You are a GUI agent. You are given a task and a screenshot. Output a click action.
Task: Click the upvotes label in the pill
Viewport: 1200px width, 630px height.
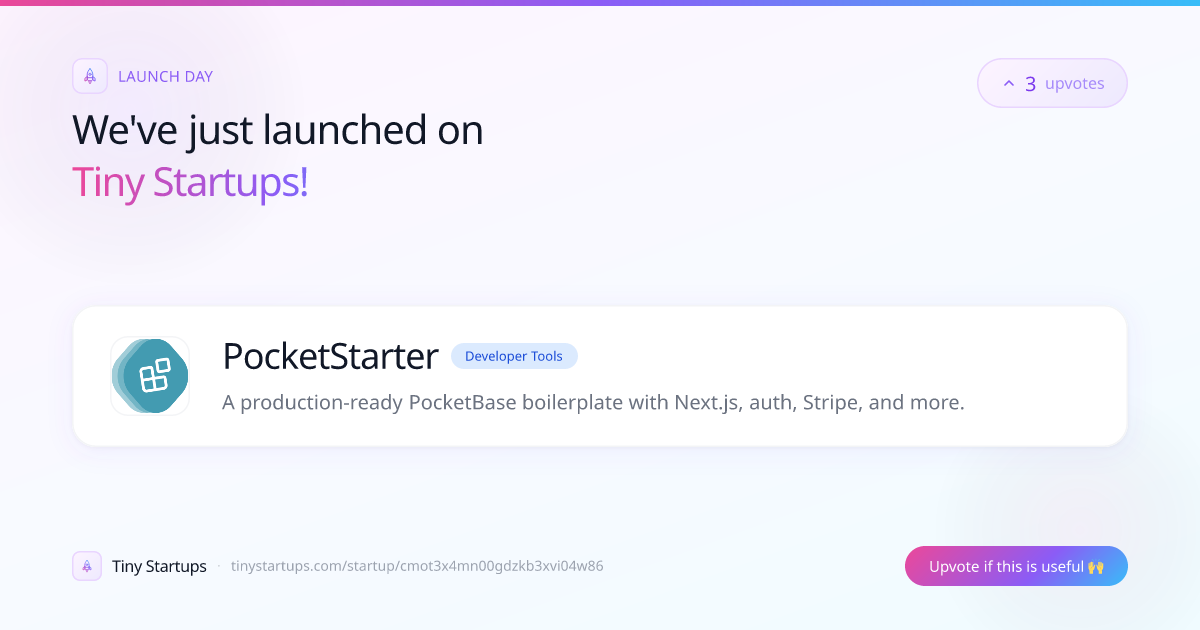click(1075, 84)
